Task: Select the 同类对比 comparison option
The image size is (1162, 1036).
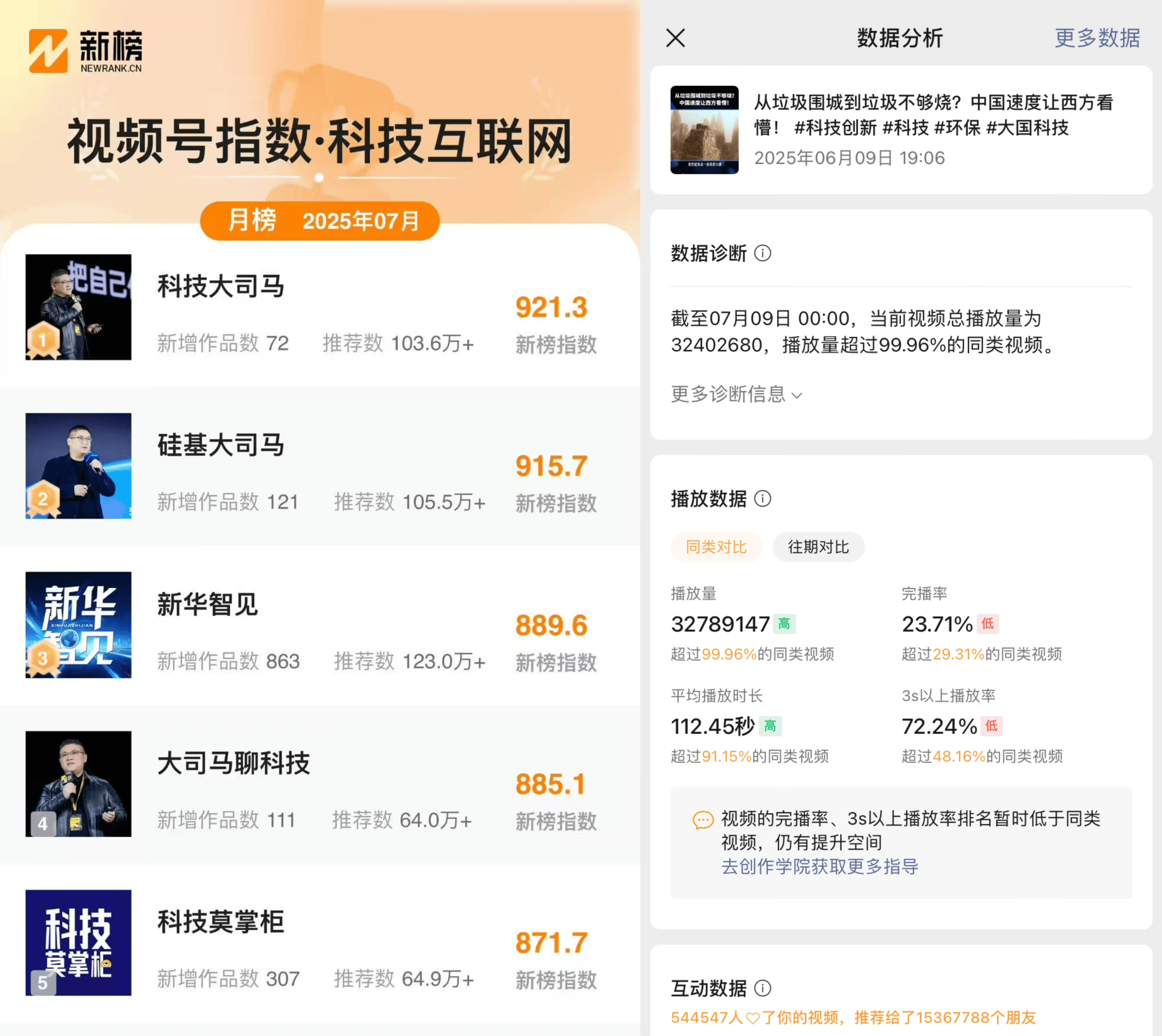Action: pyautogui.click(x=716, y=547)
